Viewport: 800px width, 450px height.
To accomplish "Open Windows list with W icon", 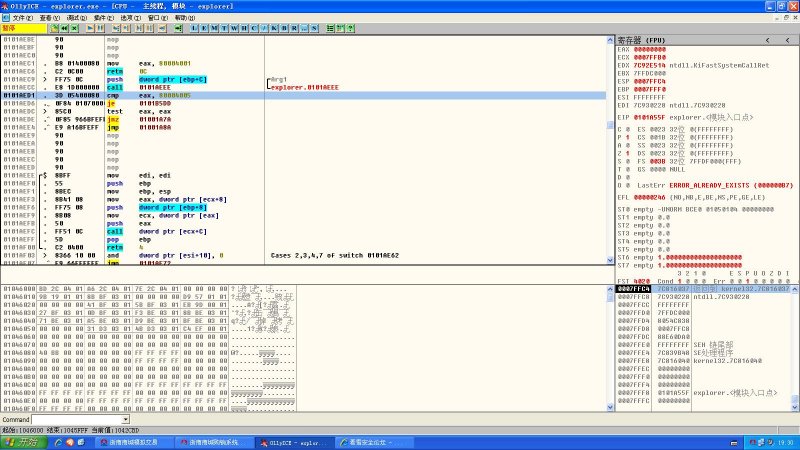I will [234, 28].
